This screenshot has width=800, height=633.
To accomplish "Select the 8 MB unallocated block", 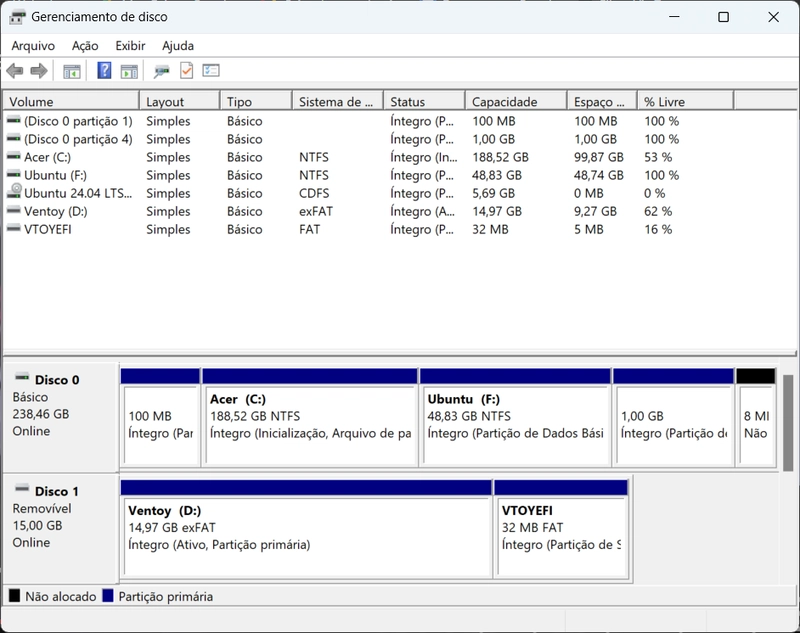I will (x=756, y=417).
